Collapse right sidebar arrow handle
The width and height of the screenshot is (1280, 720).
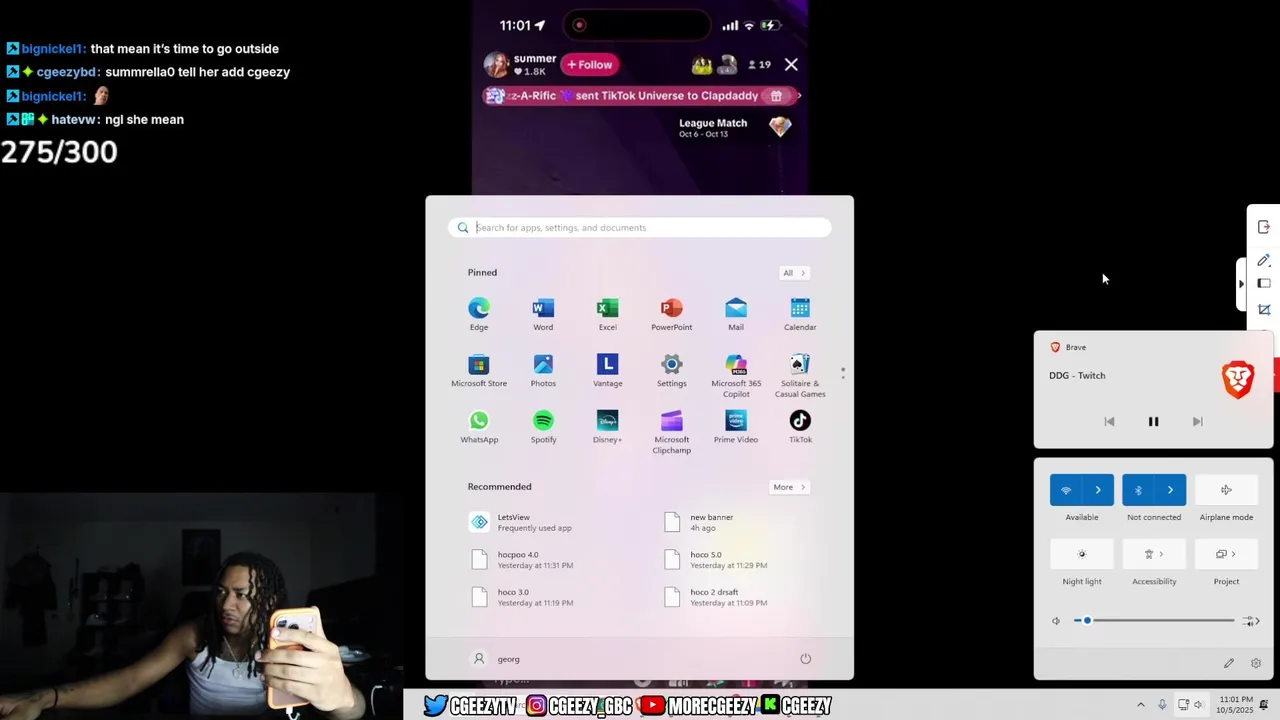coord(1241,284)
